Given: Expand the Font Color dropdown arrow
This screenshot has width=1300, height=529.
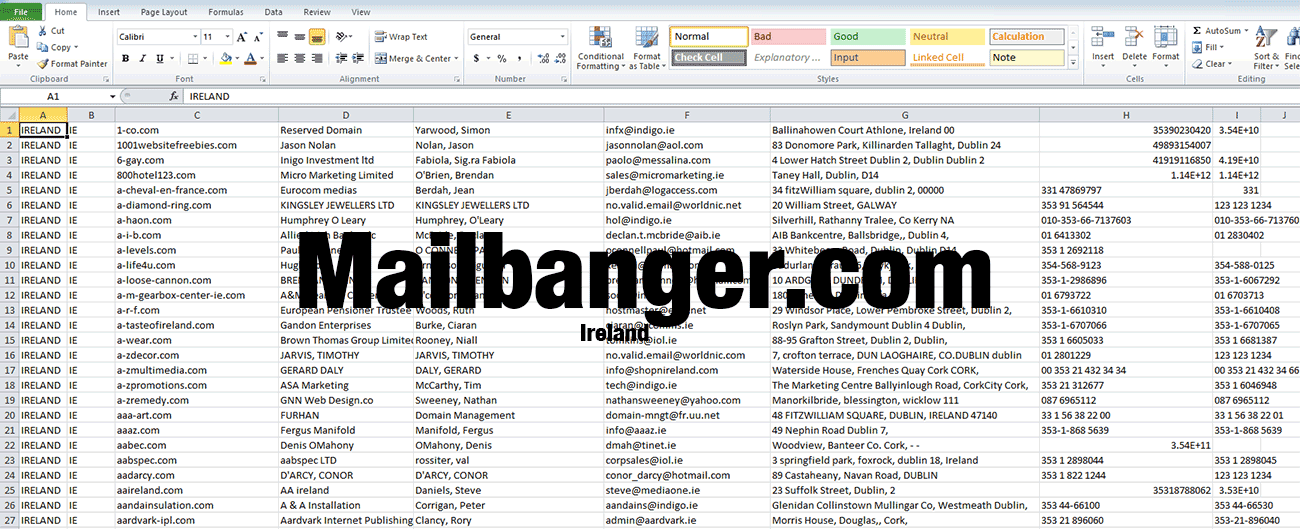Looking at the screenshot, I should (262, 59).
